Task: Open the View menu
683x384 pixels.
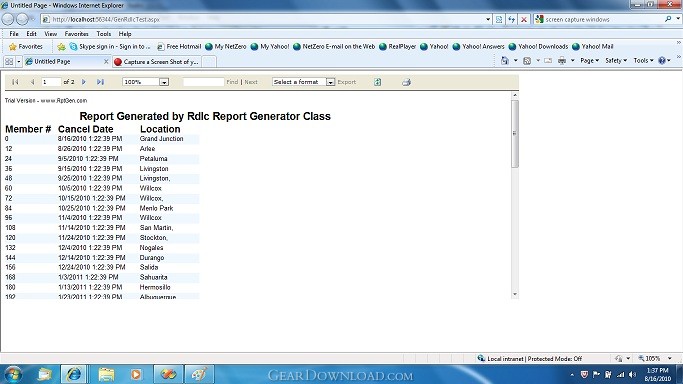Action: point(51,34)
